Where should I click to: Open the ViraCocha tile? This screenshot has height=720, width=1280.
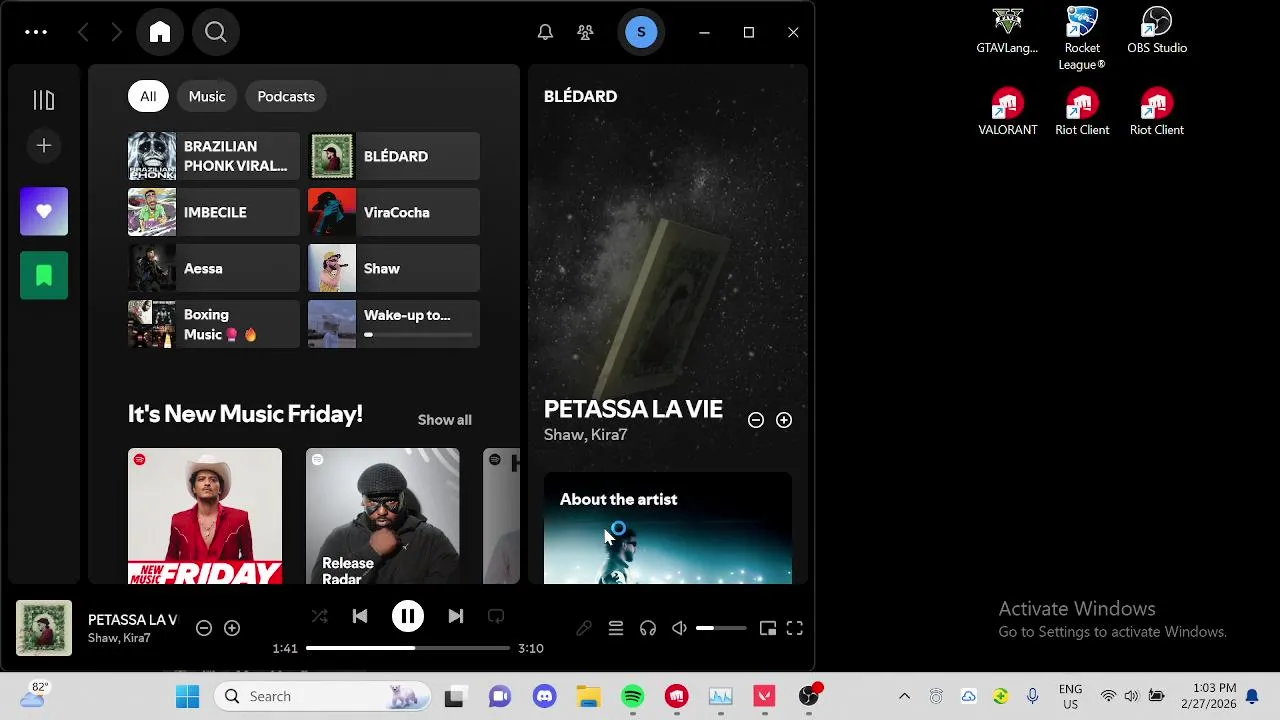(394, 212)
